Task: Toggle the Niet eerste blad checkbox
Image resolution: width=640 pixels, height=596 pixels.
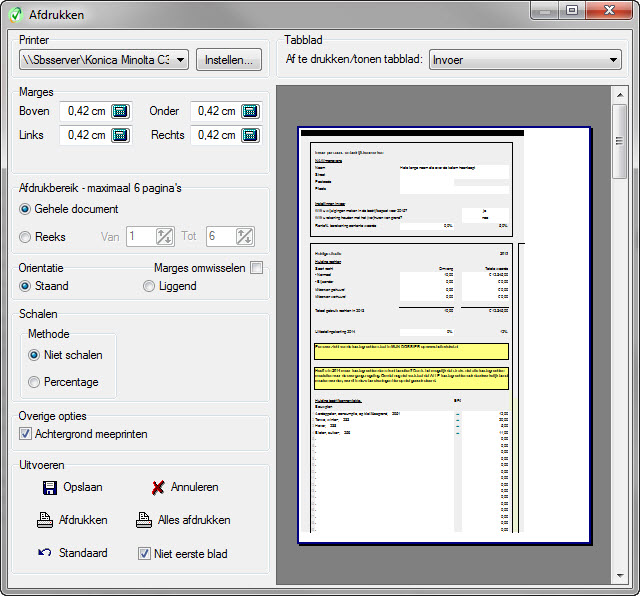Action: pos(145,553)
